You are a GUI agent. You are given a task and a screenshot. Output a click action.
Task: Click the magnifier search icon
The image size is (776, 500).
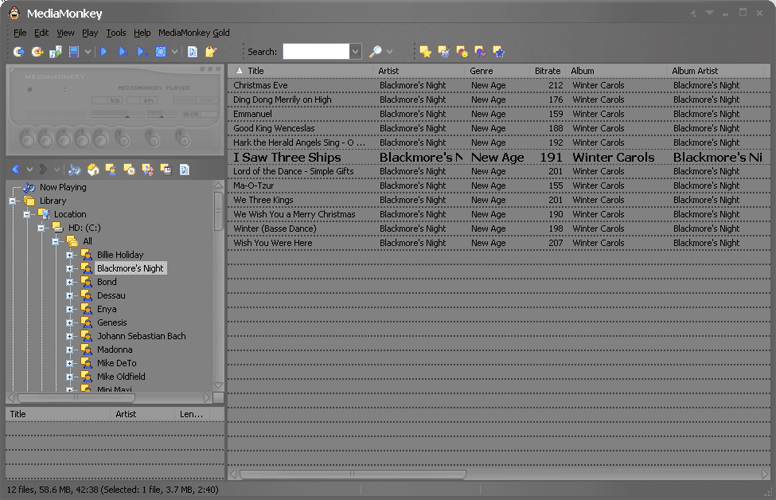point(376,51)
